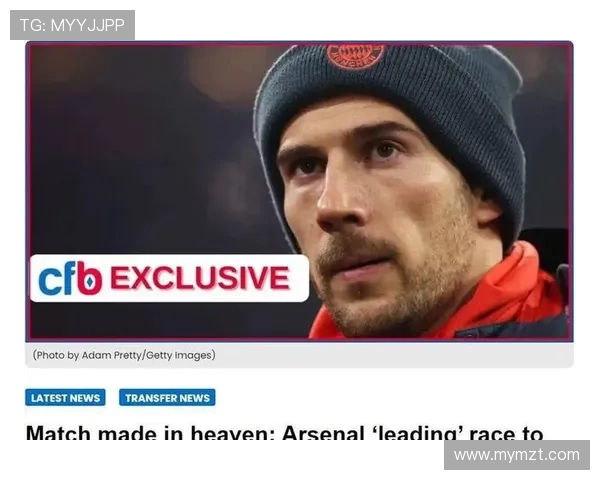The height and width of the screenshot is (480, 600).
Task: Click the 'Getty Images' text in caption
Action: tap(180, 355)
